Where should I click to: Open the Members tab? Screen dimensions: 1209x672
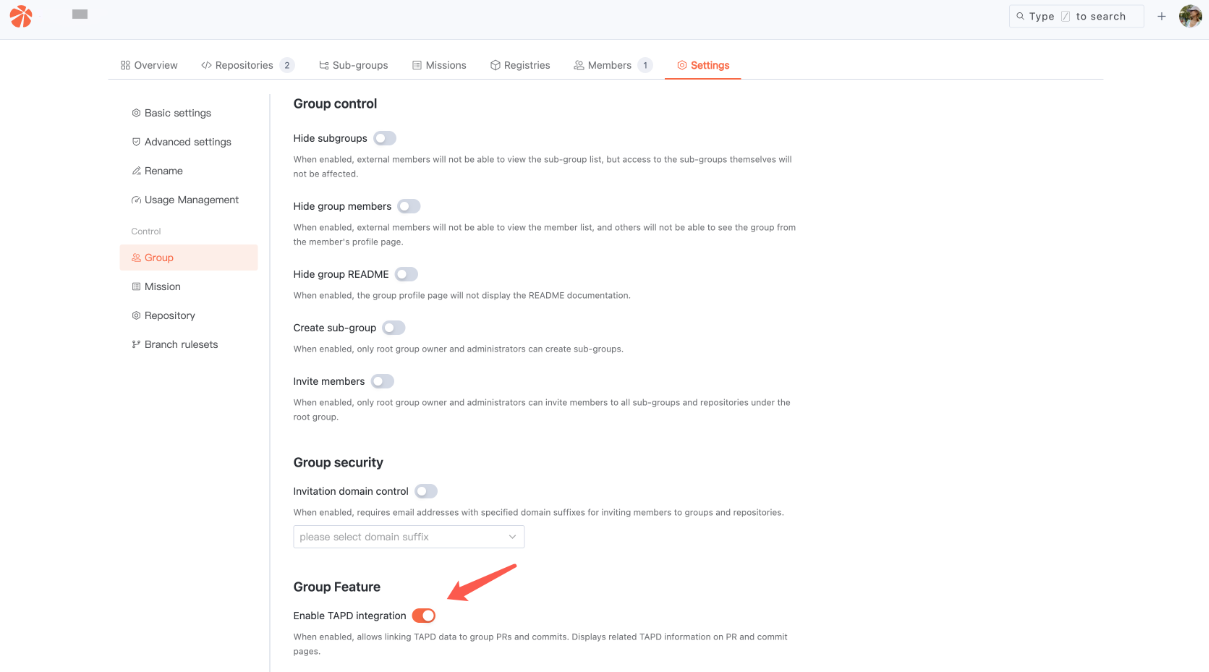609,65
